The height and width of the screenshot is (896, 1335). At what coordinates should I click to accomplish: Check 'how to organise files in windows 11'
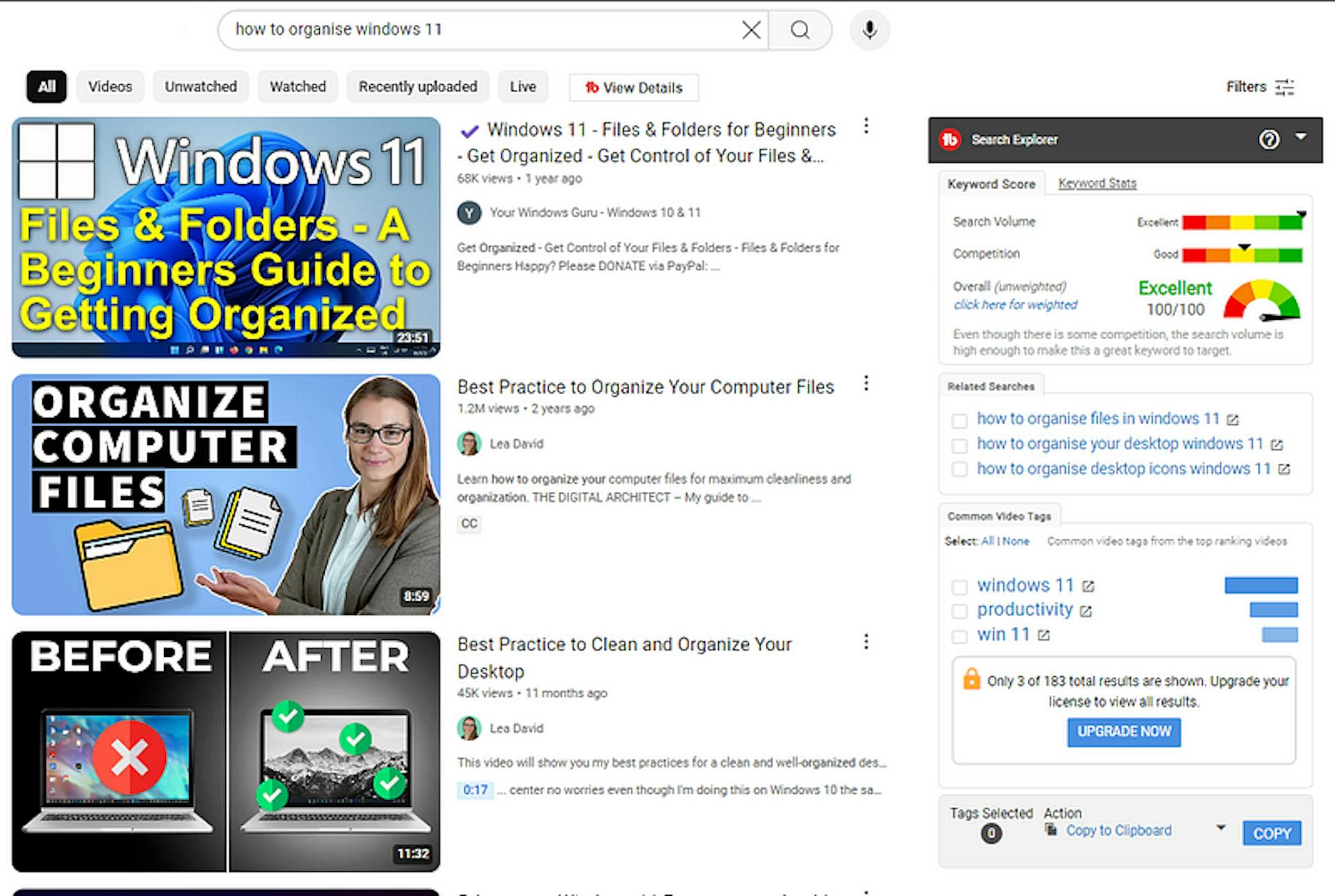[960, 421]
